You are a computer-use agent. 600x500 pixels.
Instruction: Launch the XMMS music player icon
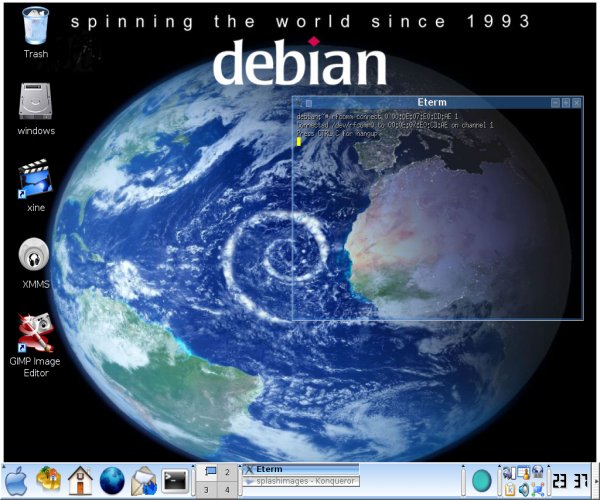coord(34,254)
